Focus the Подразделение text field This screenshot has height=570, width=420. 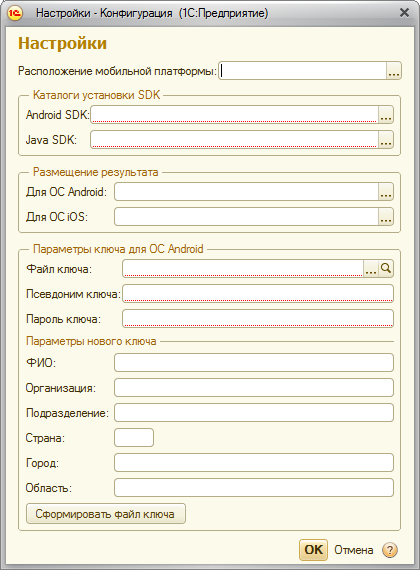[x=254, y=413]
